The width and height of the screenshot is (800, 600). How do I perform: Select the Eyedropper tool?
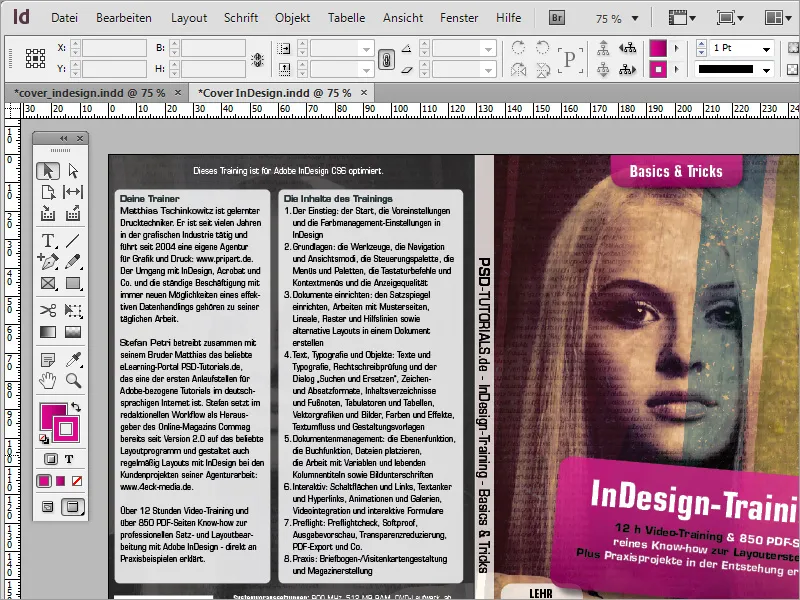click(73, 360)
